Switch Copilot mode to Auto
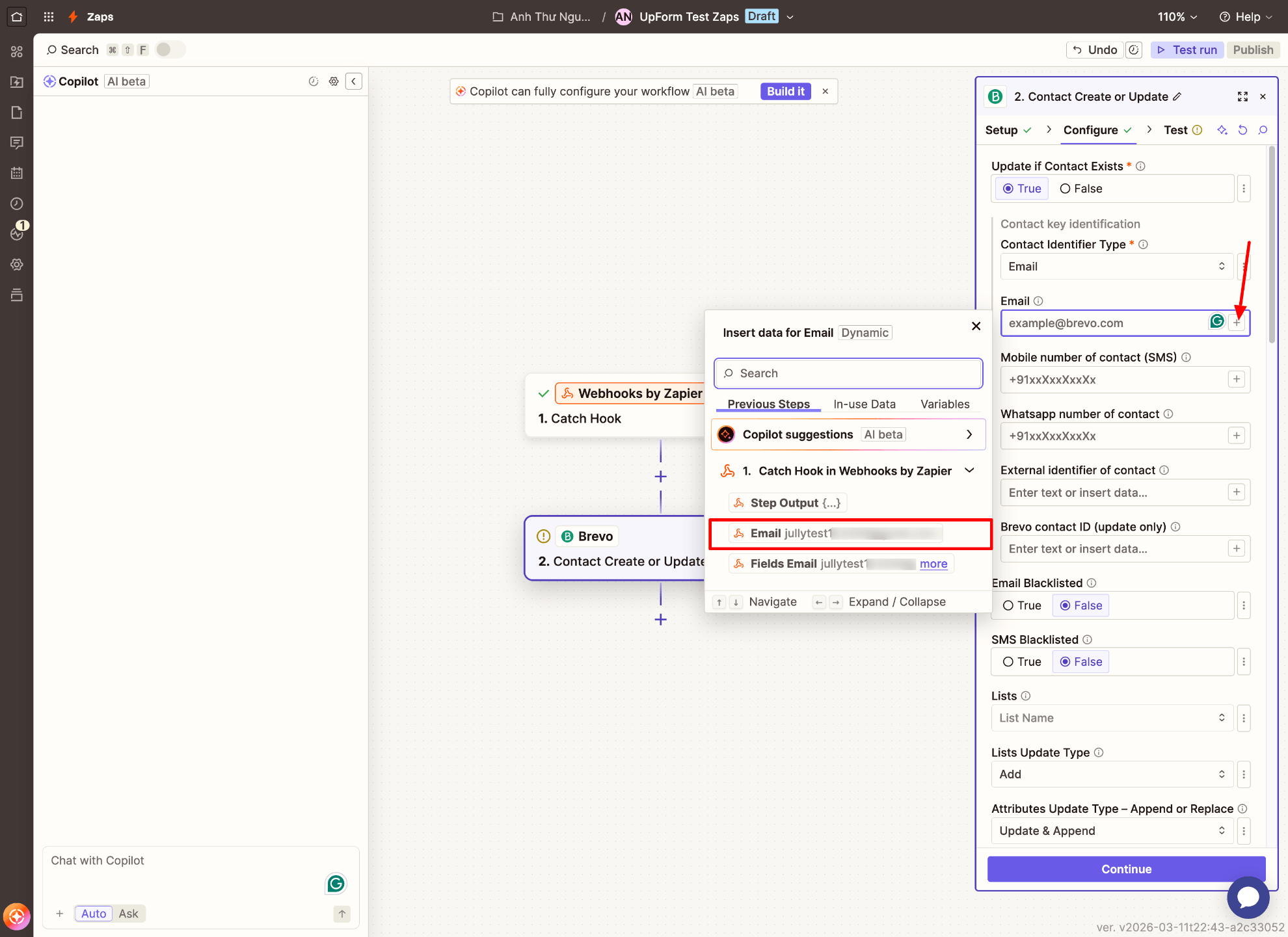 coord(93,914)
